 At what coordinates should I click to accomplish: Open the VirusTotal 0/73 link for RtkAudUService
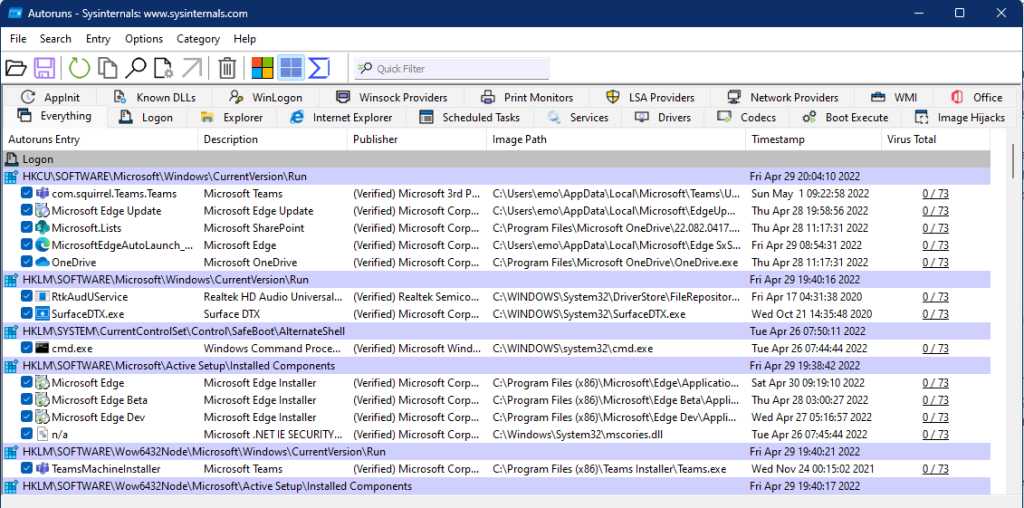click(935, 297)
